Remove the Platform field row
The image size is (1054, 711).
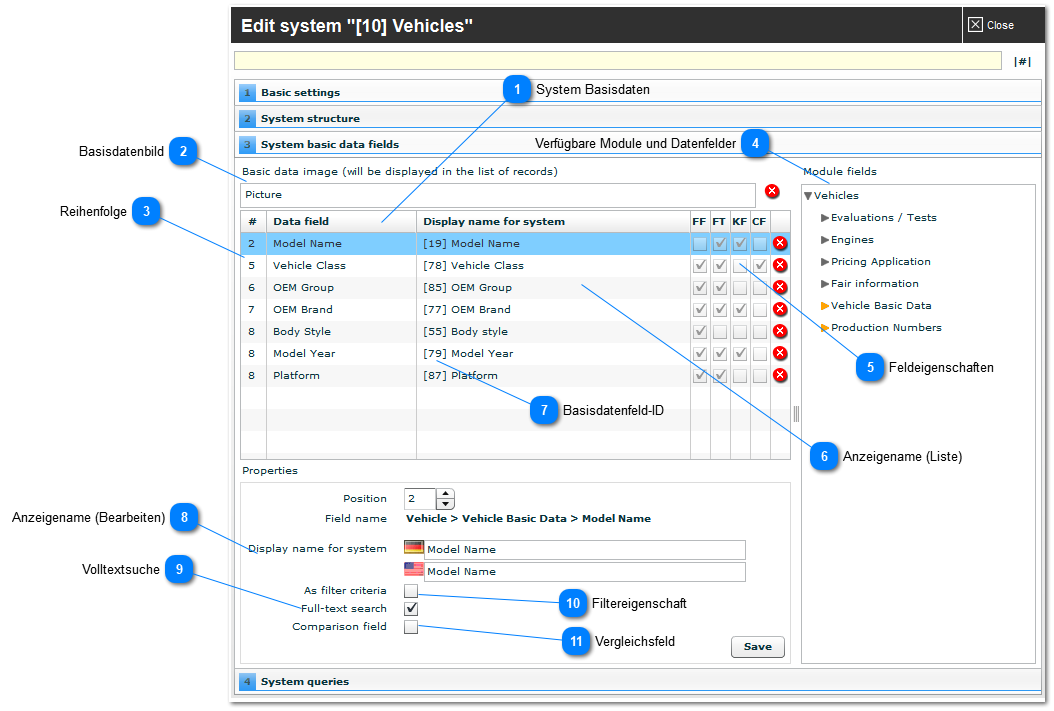(780, 375)
